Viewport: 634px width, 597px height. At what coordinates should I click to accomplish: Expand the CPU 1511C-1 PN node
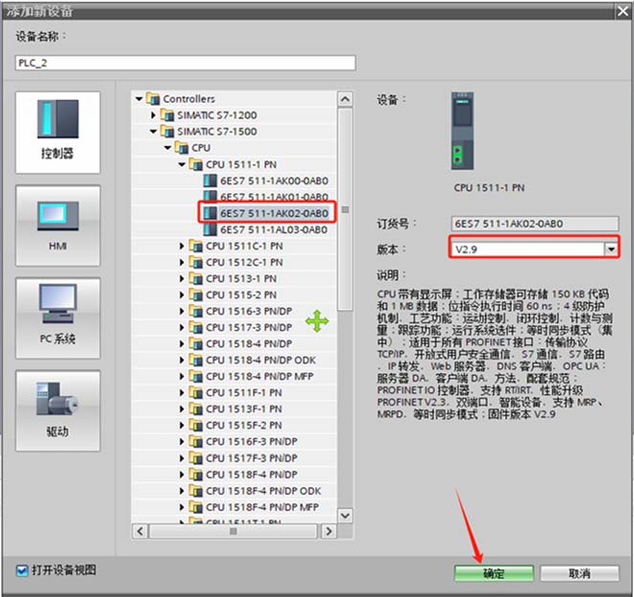click(x=182, y=246)
